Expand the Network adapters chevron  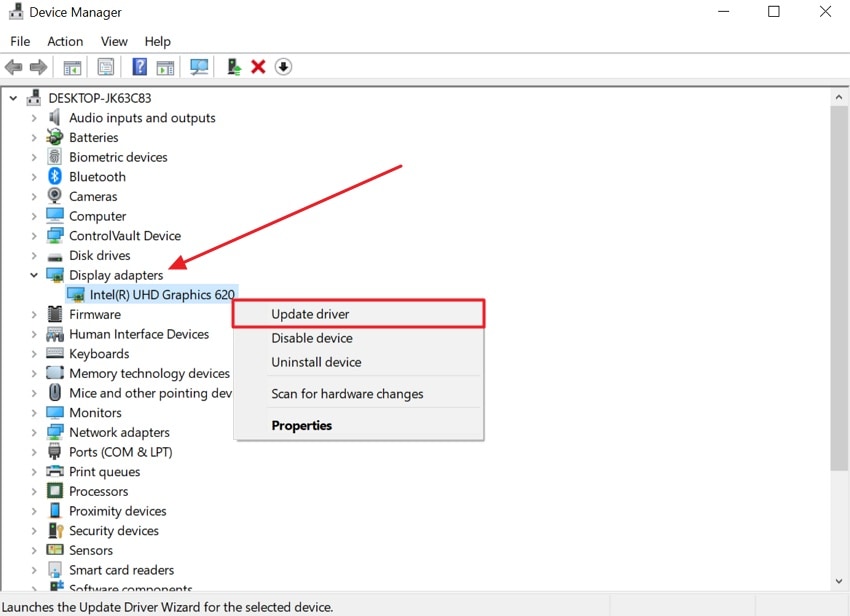tap(34, 432)
